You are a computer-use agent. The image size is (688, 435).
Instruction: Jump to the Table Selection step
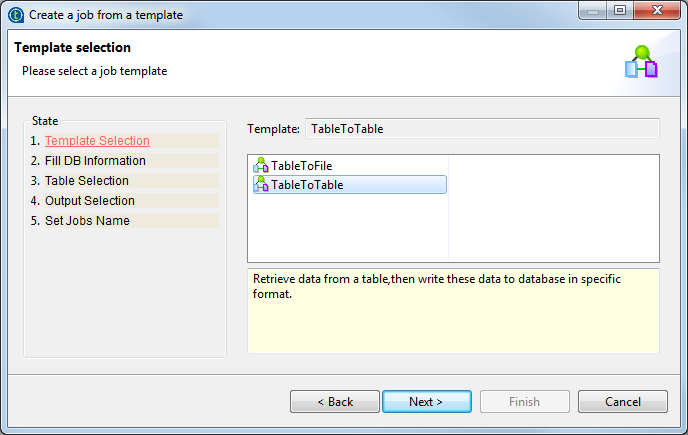(x=87, y=181)
